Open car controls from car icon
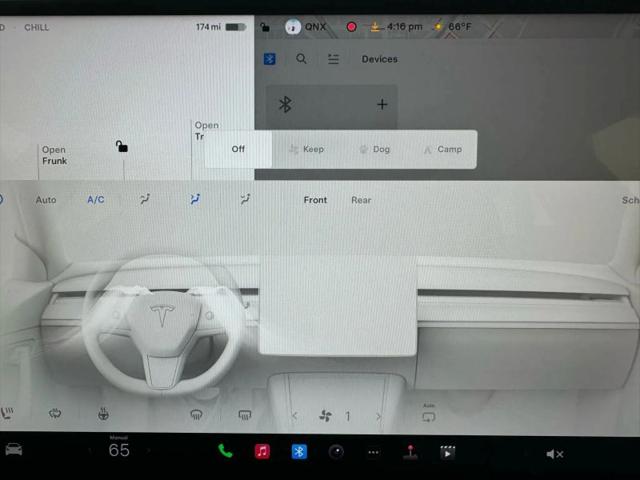This screenshot has height=480, width=640. click(14, 450)
